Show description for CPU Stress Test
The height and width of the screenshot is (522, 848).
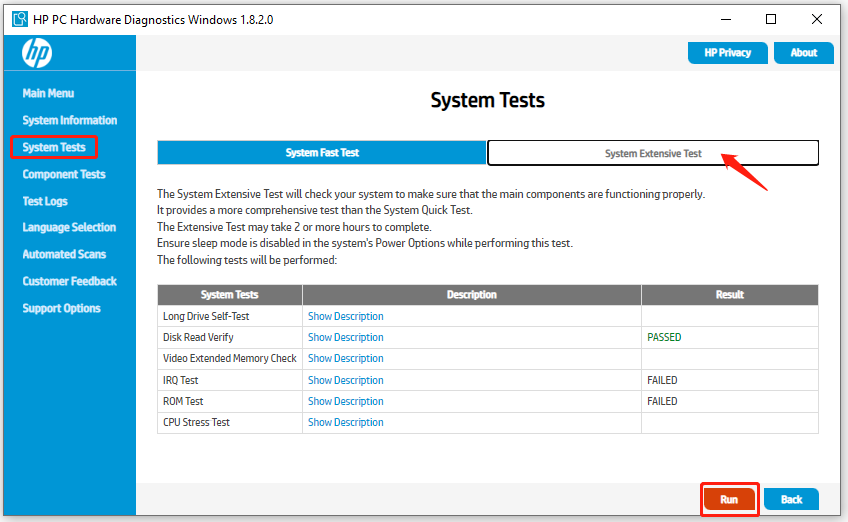click(x=345, y=422)
